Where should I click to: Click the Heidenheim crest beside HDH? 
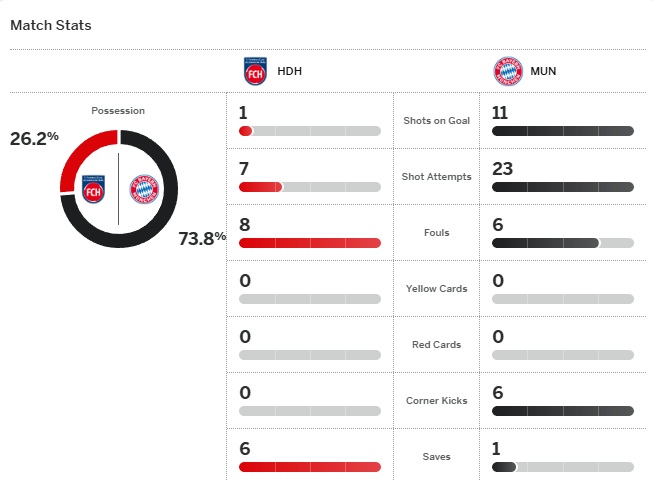point(256,72)
